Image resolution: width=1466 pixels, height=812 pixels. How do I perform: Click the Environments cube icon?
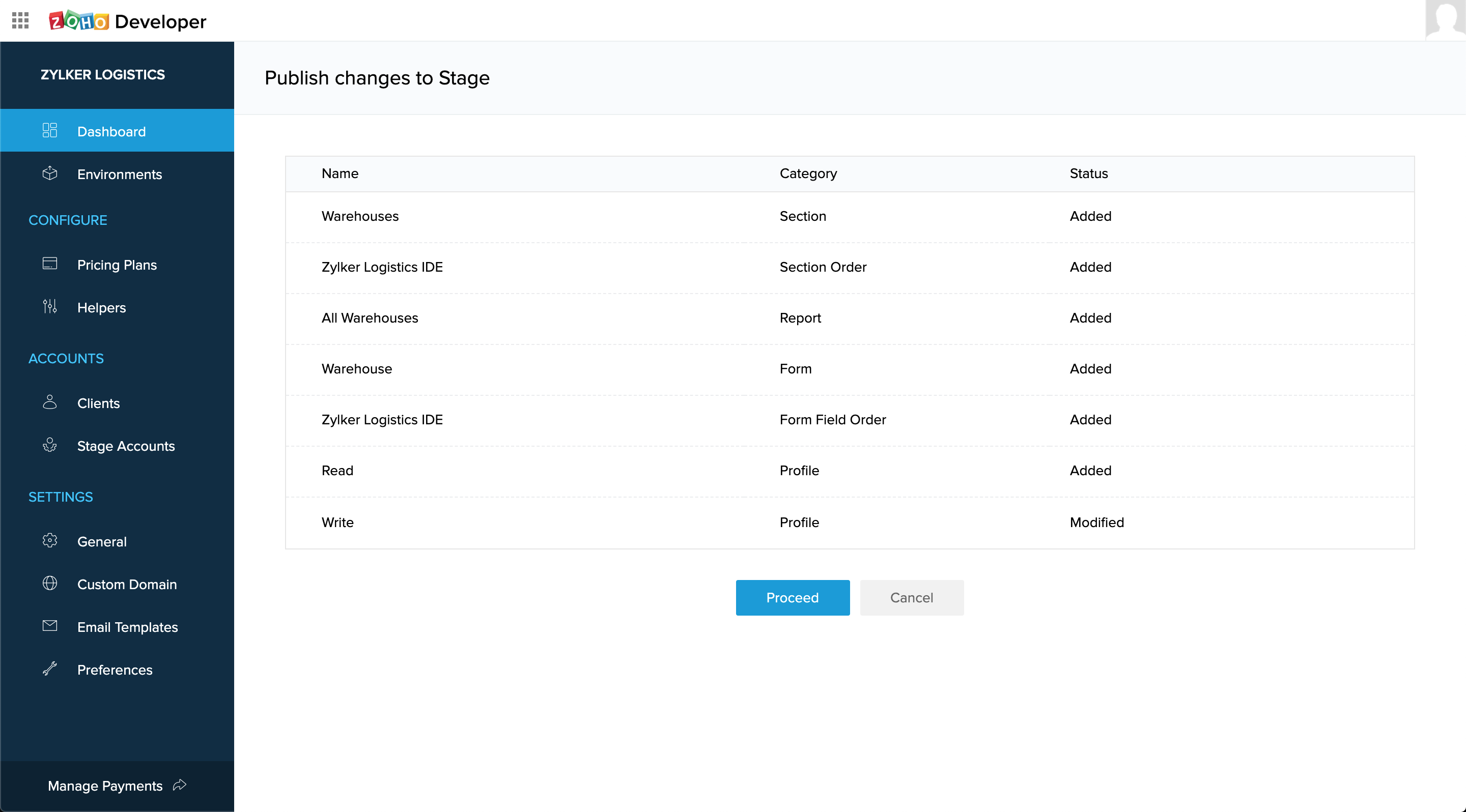pos(49,173)
